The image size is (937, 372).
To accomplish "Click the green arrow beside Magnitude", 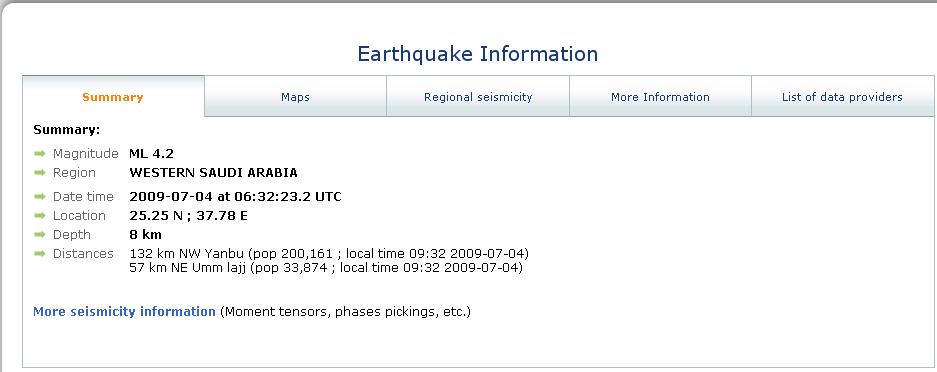I will tap(40, 153).
